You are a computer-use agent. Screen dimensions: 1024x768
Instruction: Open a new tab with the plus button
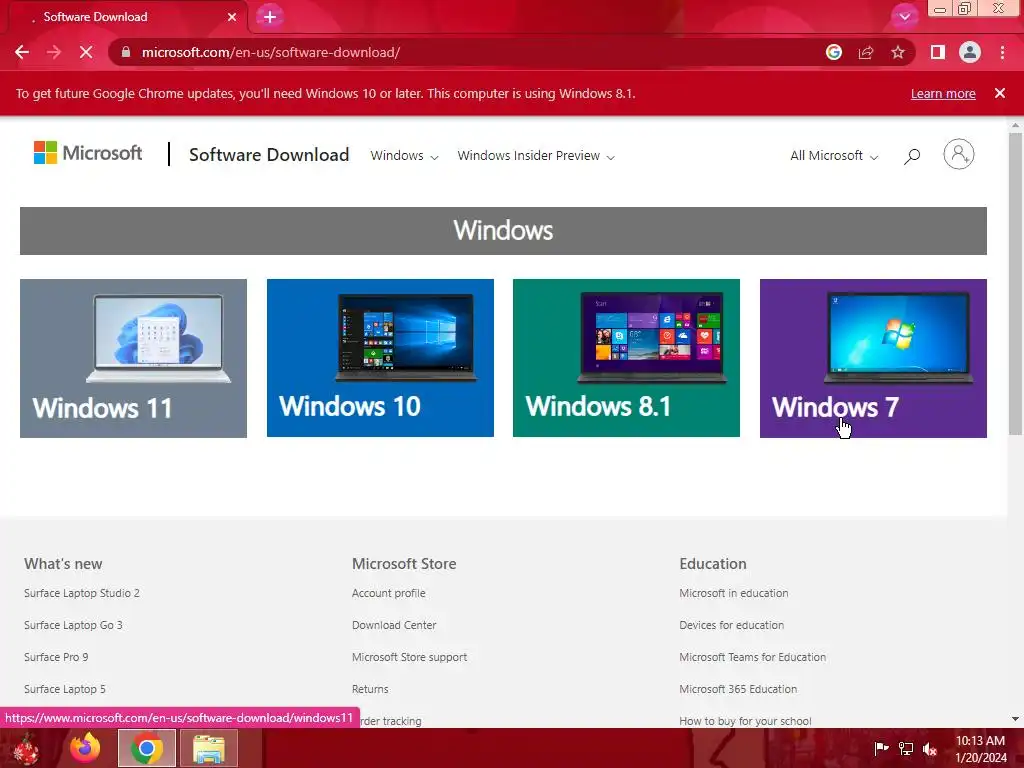coord(270,17)
